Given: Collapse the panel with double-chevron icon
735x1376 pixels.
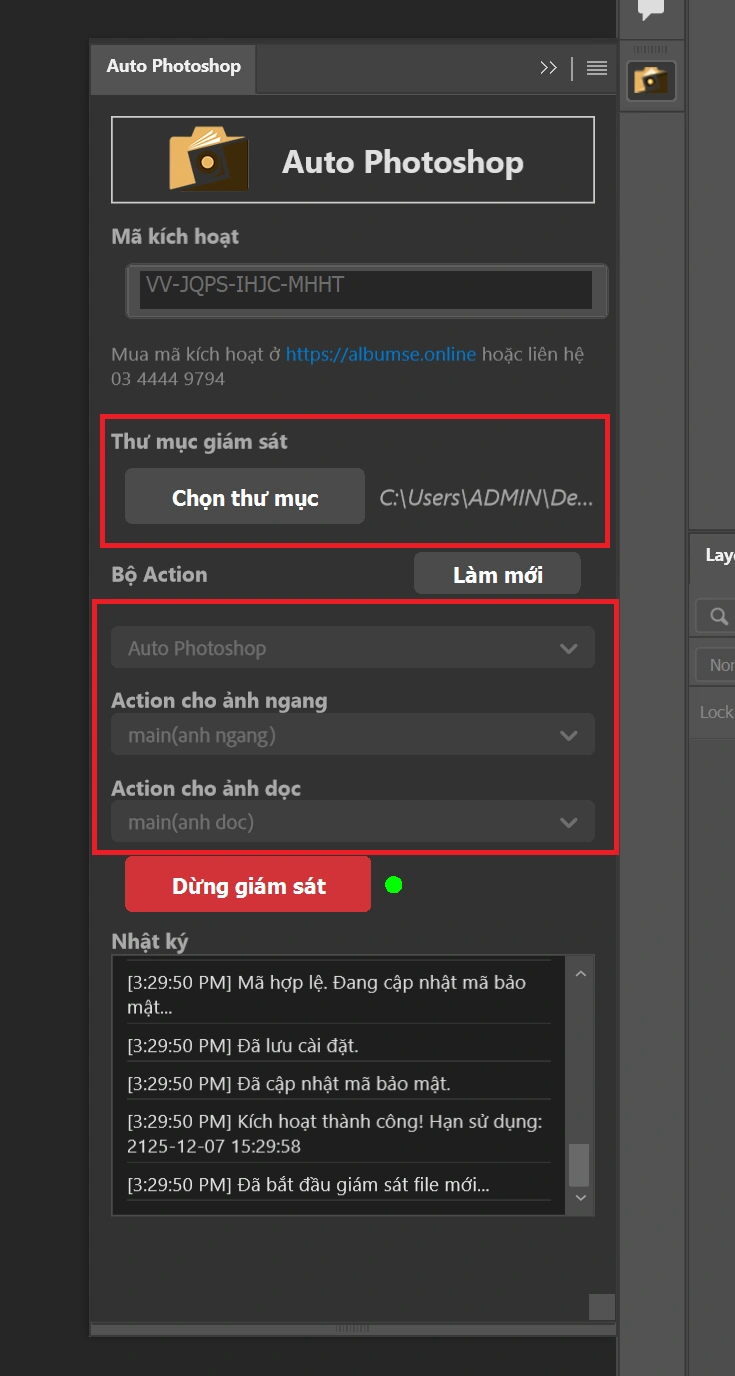Looking at the screenshot, I should tap(548, 68).
